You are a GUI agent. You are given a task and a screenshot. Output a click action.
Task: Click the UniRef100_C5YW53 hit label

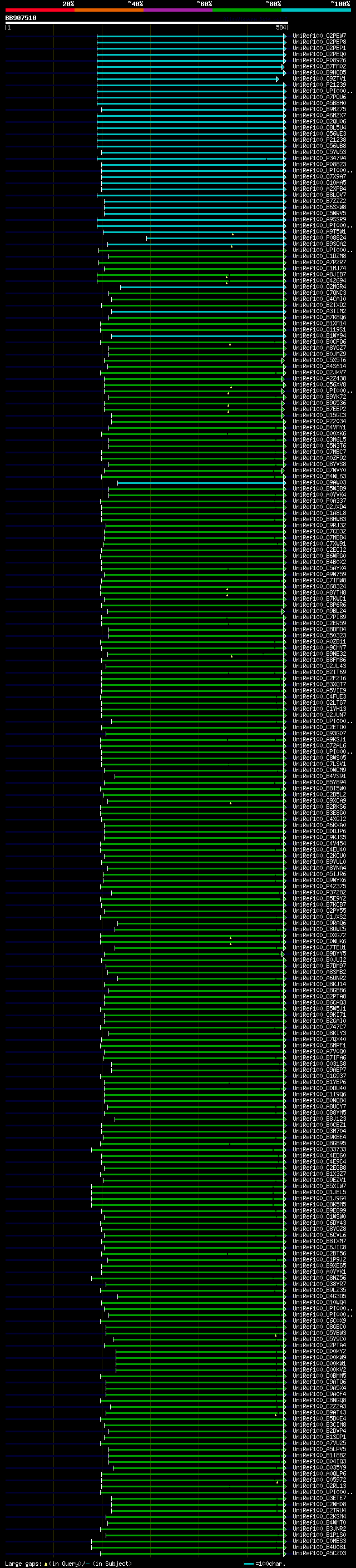[x=319, y=152]
